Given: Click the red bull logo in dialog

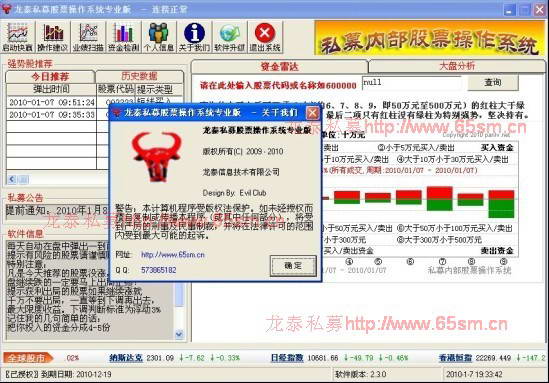Looking at the screenshot, I should [x=157, y=157].
